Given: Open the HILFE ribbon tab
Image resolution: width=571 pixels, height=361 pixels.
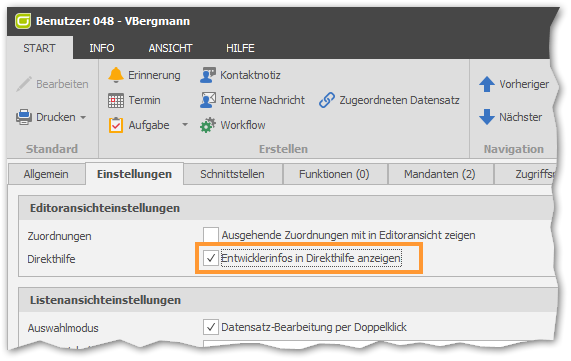Looking at the screenshot, I should pyautogui.click(x=240, y=48).
